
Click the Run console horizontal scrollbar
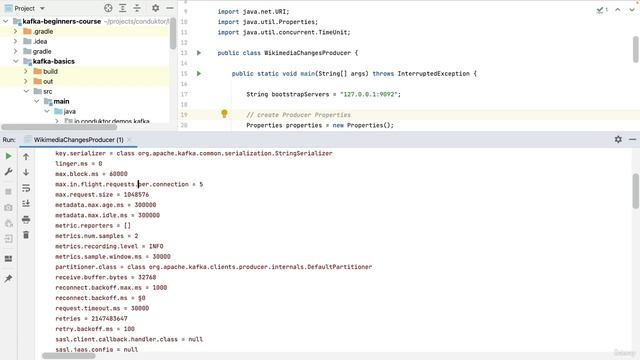click(x=69, y=356)
